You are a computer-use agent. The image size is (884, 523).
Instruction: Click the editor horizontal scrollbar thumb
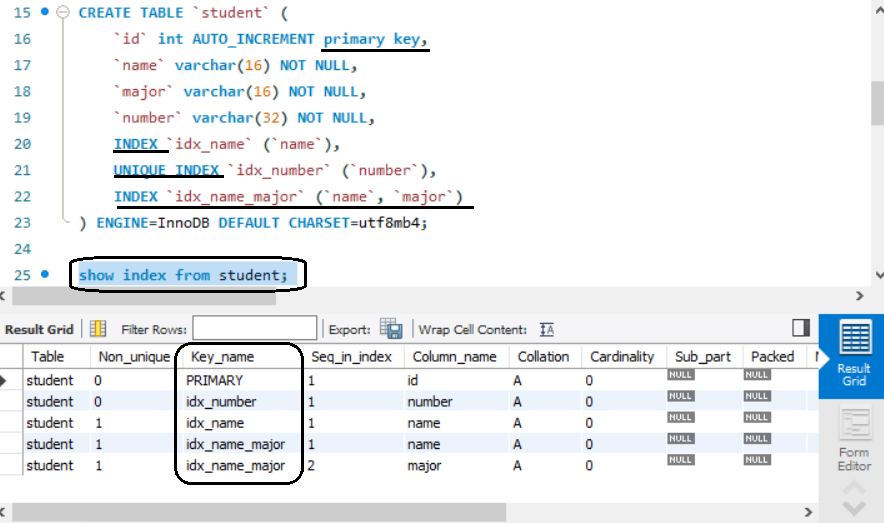[x=144, y=296]
